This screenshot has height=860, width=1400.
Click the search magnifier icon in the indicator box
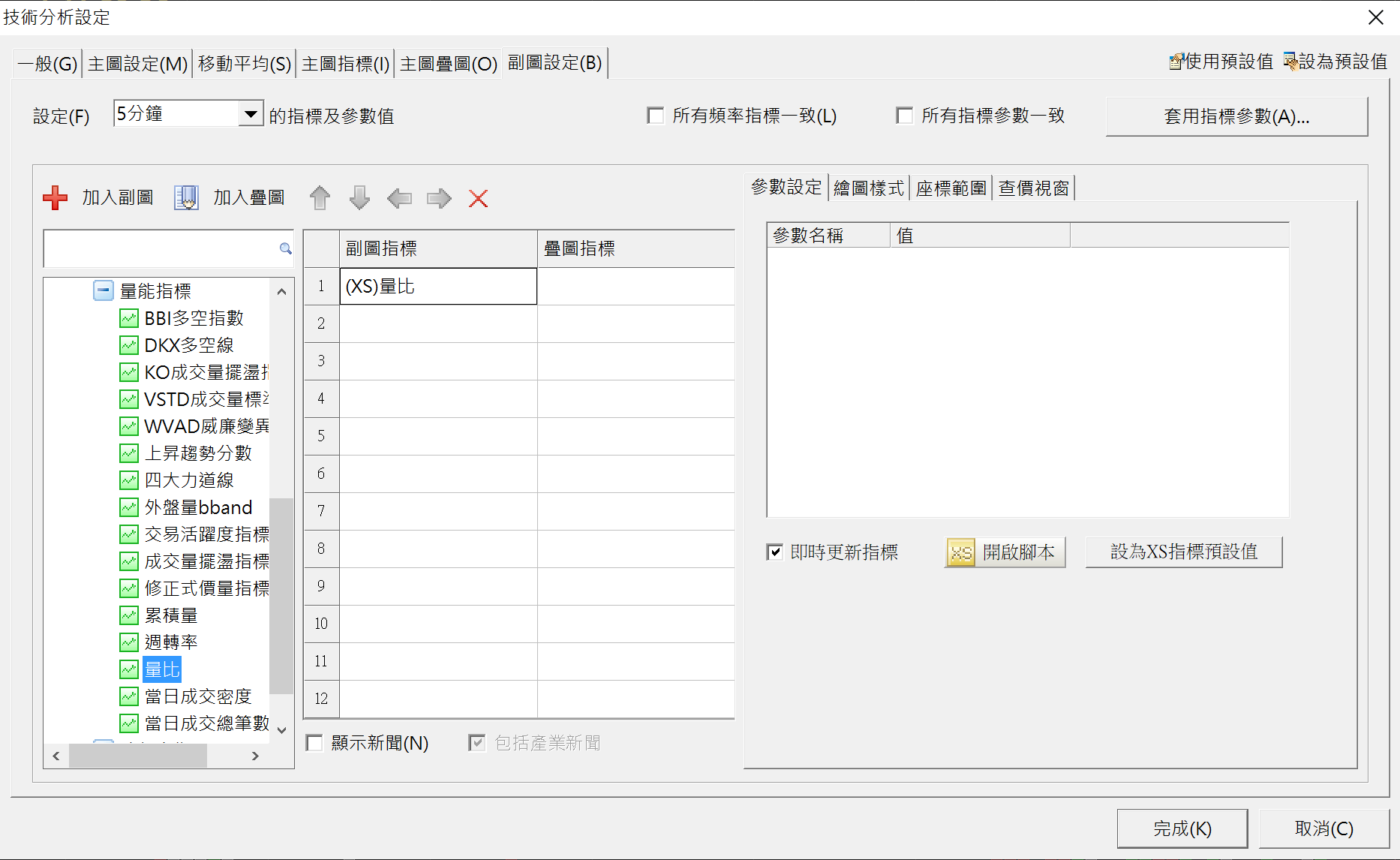tap(285, 248)
